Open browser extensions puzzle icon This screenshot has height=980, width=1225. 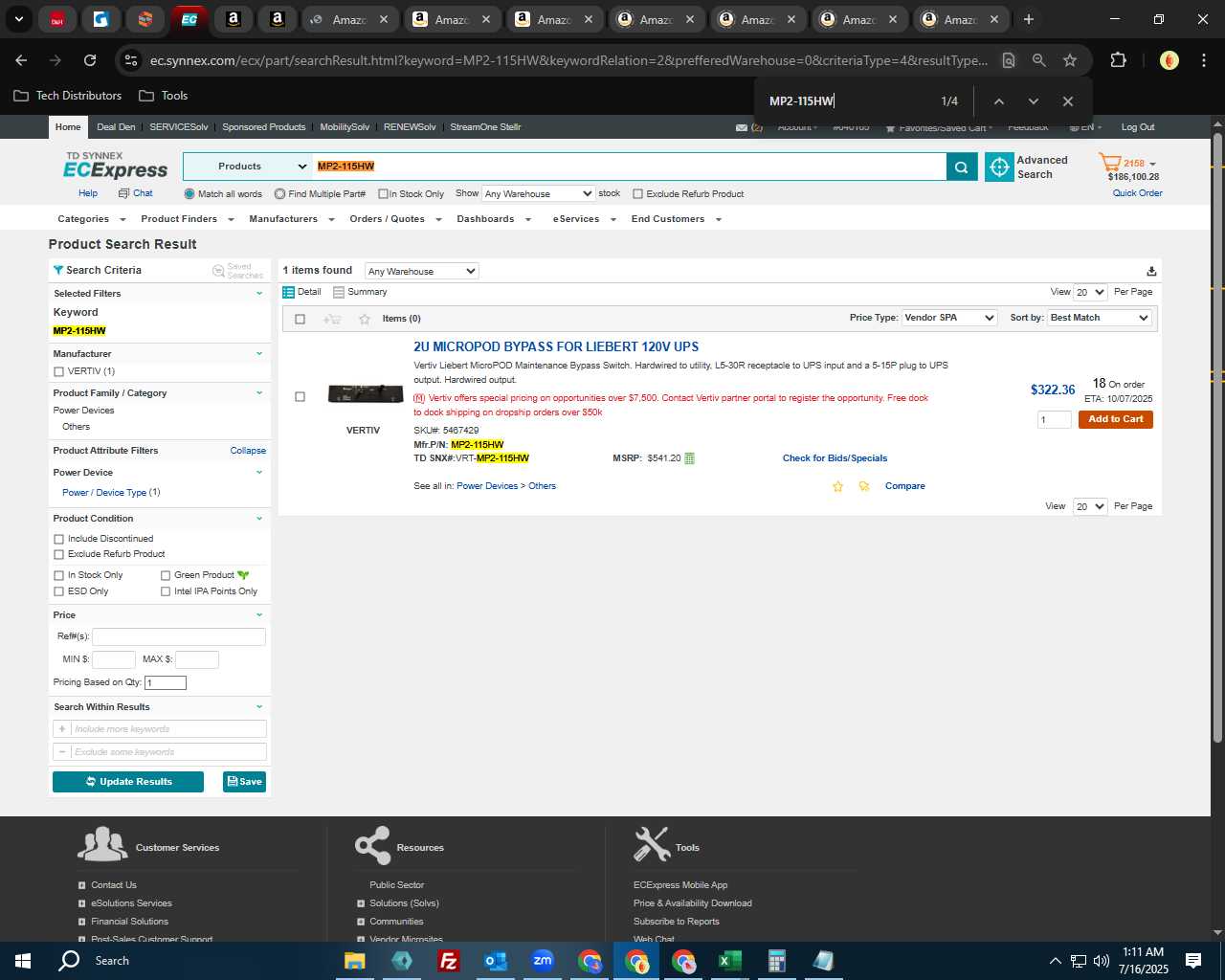point(1118,60)
